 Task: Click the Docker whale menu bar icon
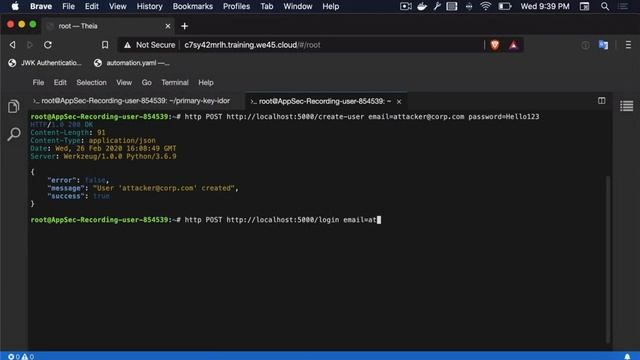click(422, 6)
